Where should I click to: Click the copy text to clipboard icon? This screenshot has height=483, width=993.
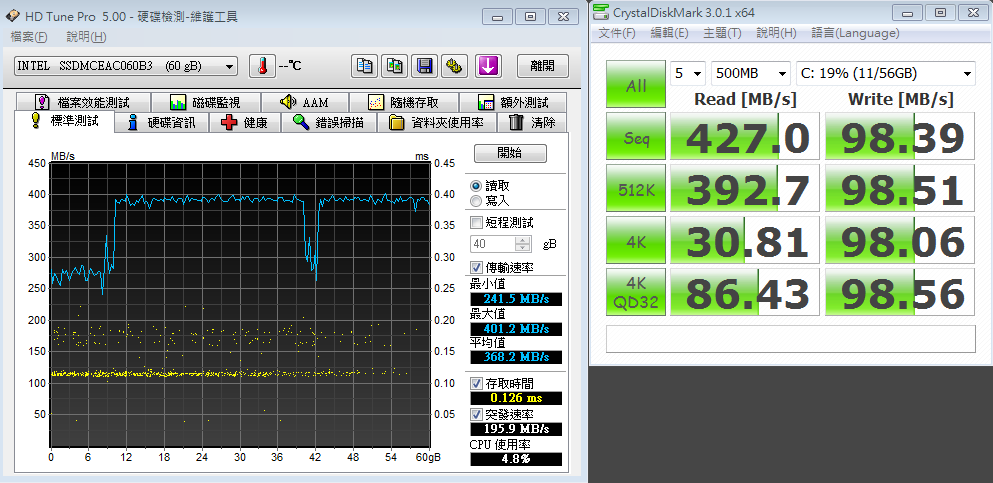point(365,66)
